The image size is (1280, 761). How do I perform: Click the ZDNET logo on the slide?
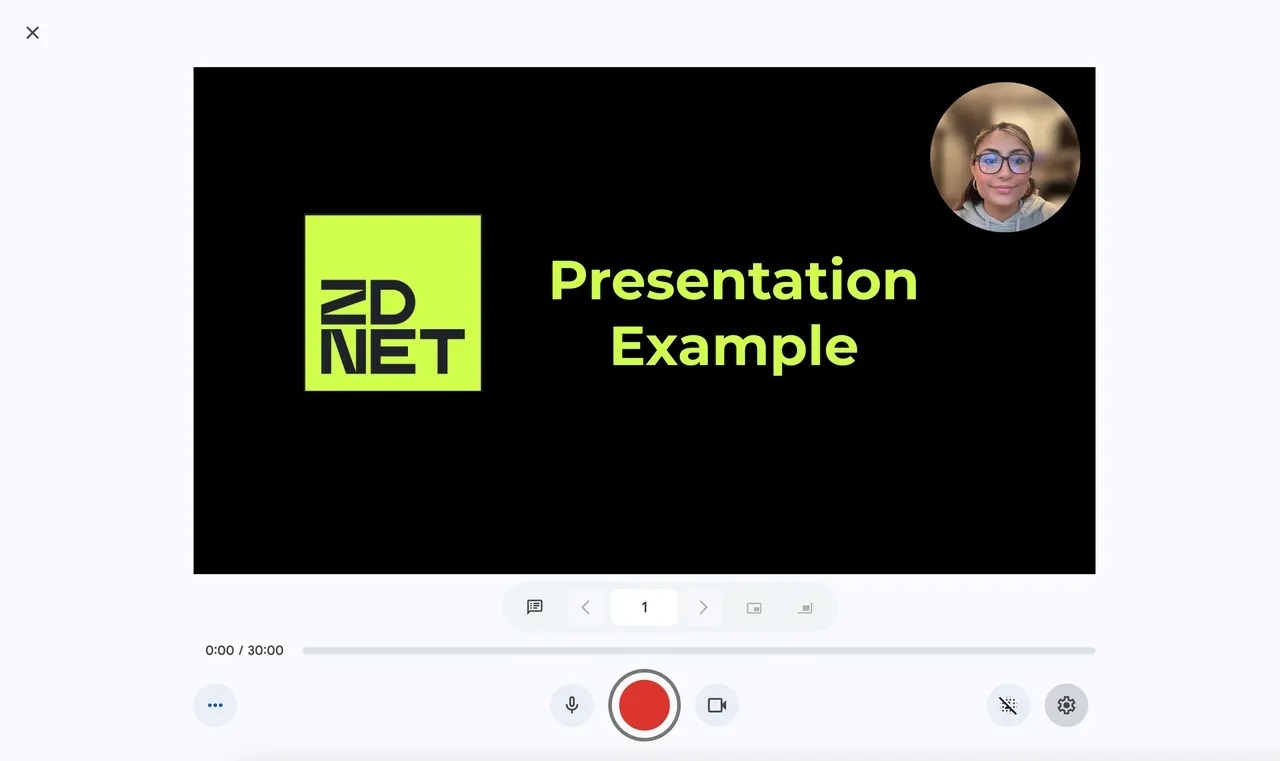[393, 303]
